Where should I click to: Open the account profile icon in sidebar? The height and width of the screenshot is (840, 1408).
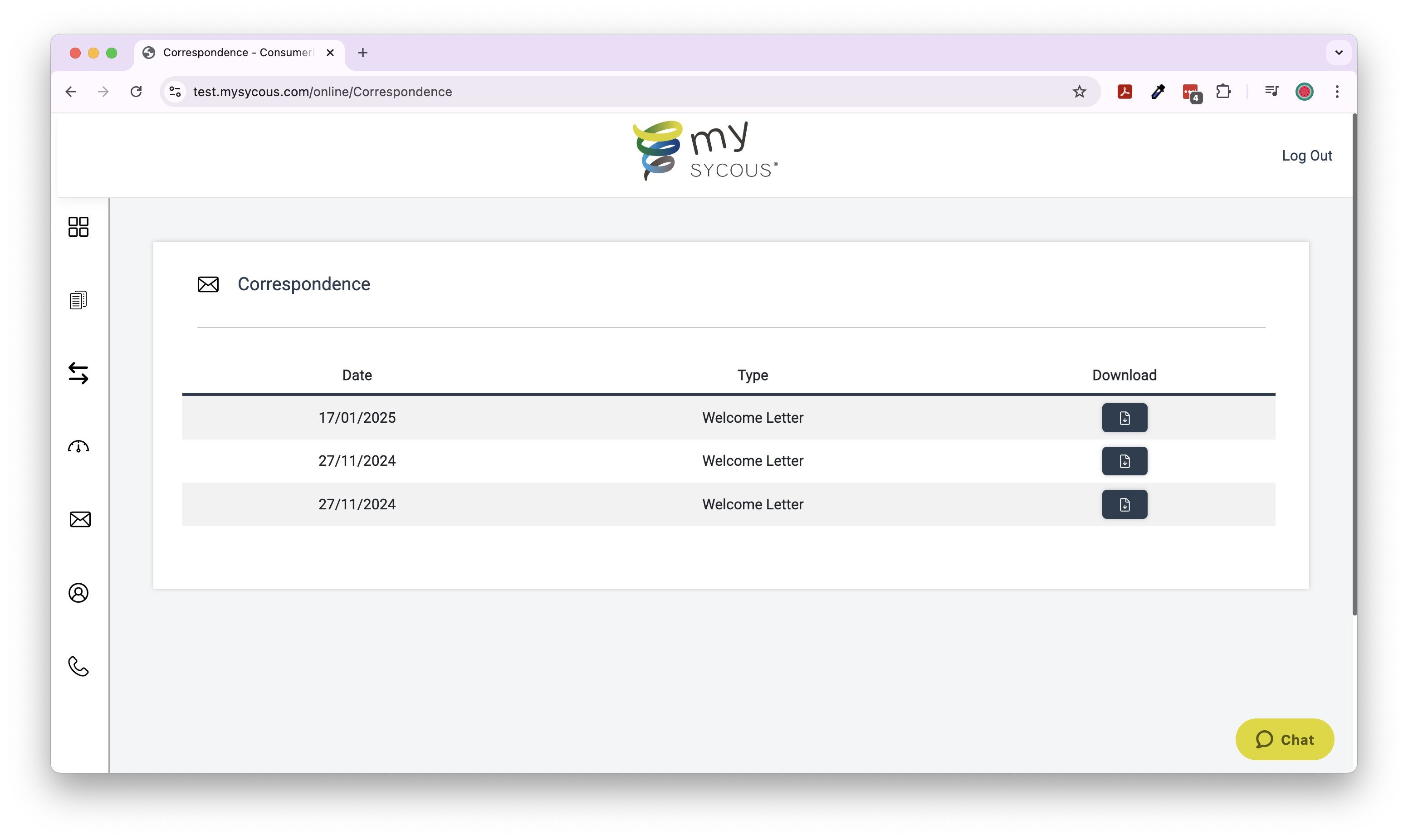(x=78, y=593)
